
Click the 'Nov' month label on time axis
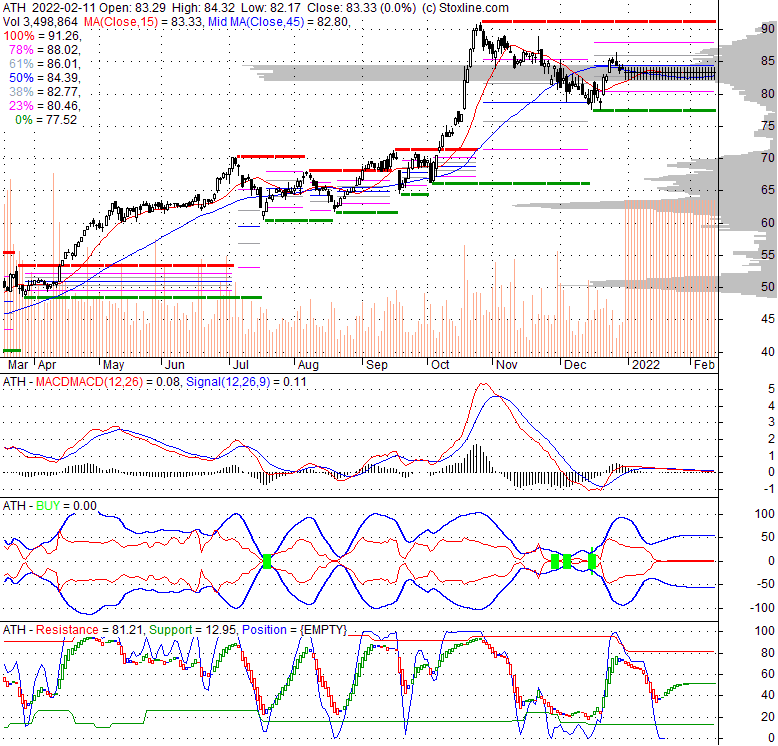click(x=507, y=365)
